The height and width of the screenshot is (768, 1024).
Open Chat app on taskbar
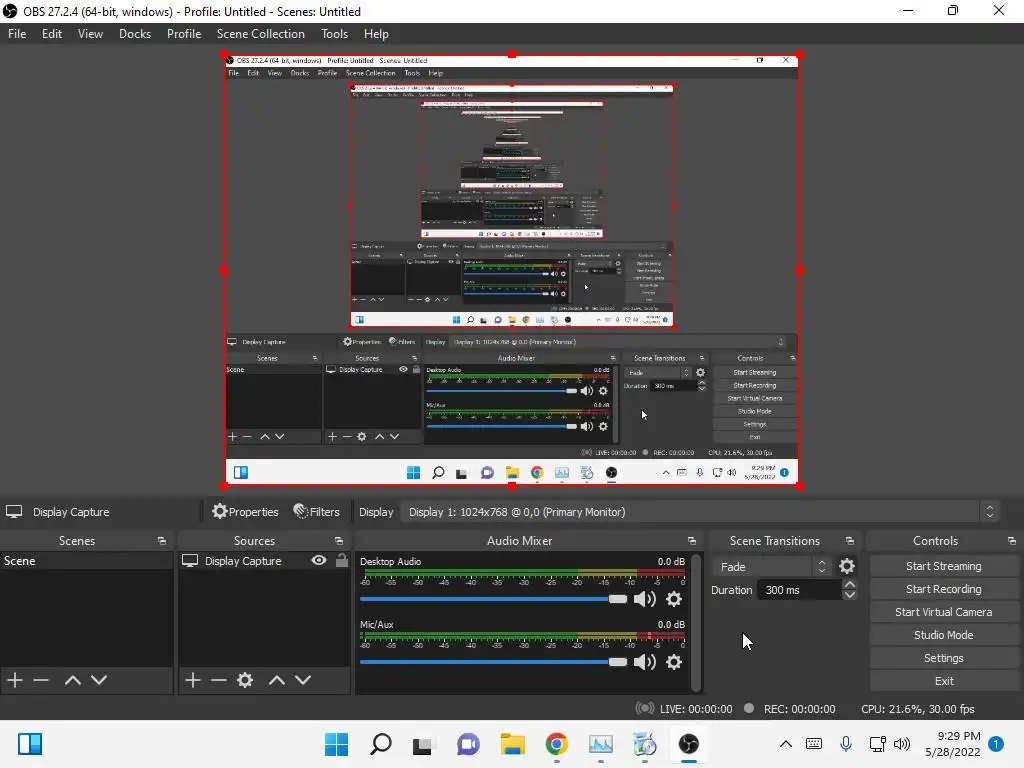pos(468,744)
